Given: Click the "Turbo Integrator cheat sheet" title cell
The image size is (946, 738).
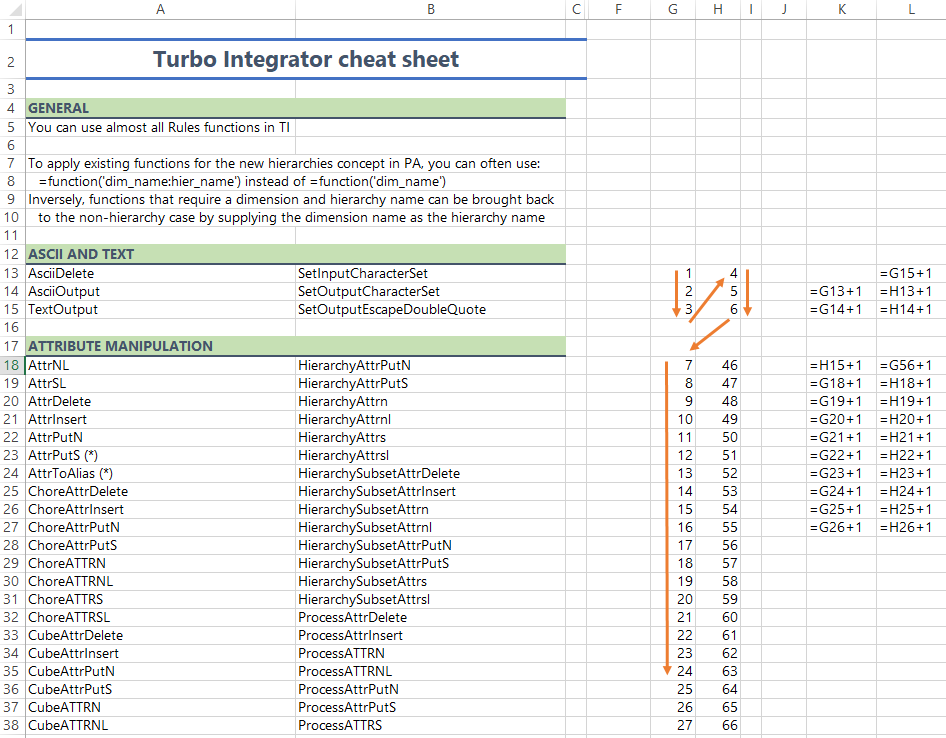Looking at the screenshot, I should (306, 60).
